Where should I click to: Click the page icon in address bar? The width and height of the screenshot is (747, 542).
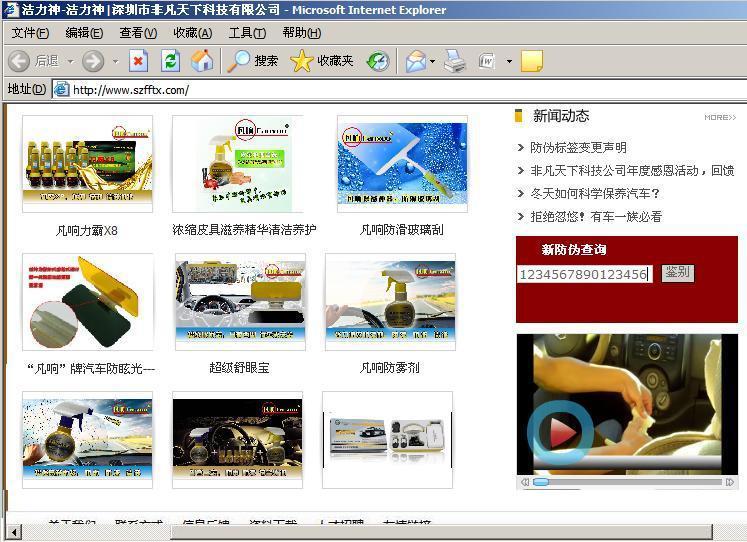(x=61, y=89)
